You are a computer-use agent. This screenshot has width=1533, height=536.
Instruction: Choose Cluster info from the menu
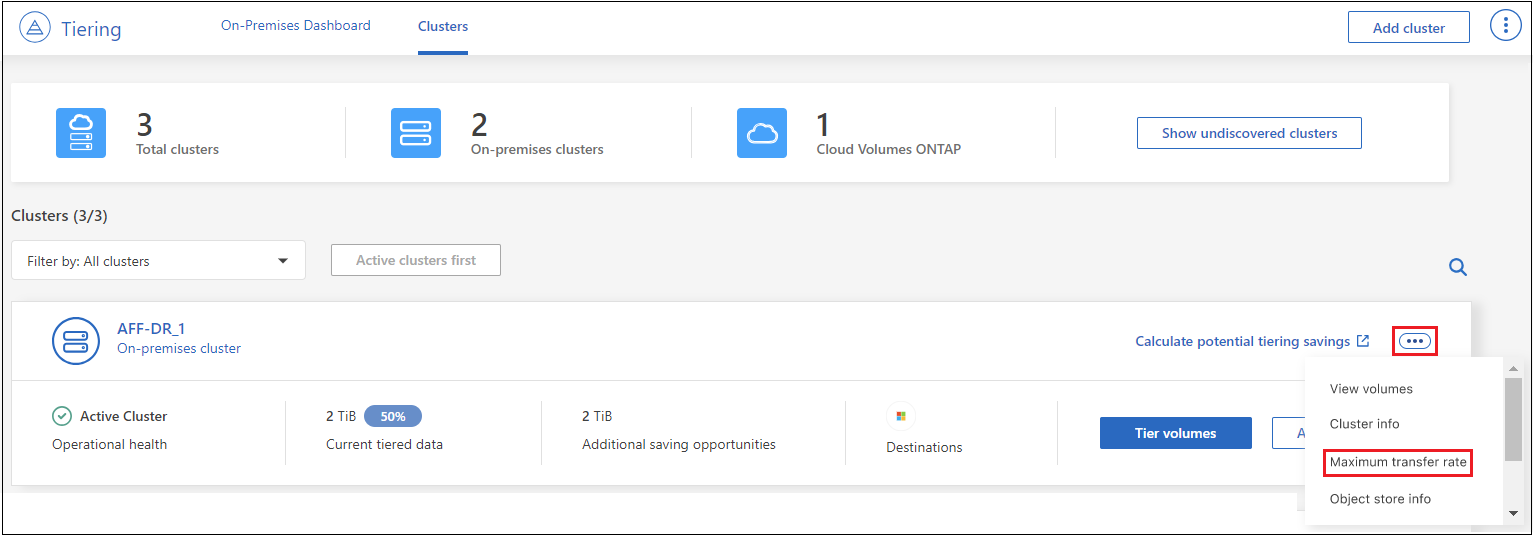(x=1364, y=424)
